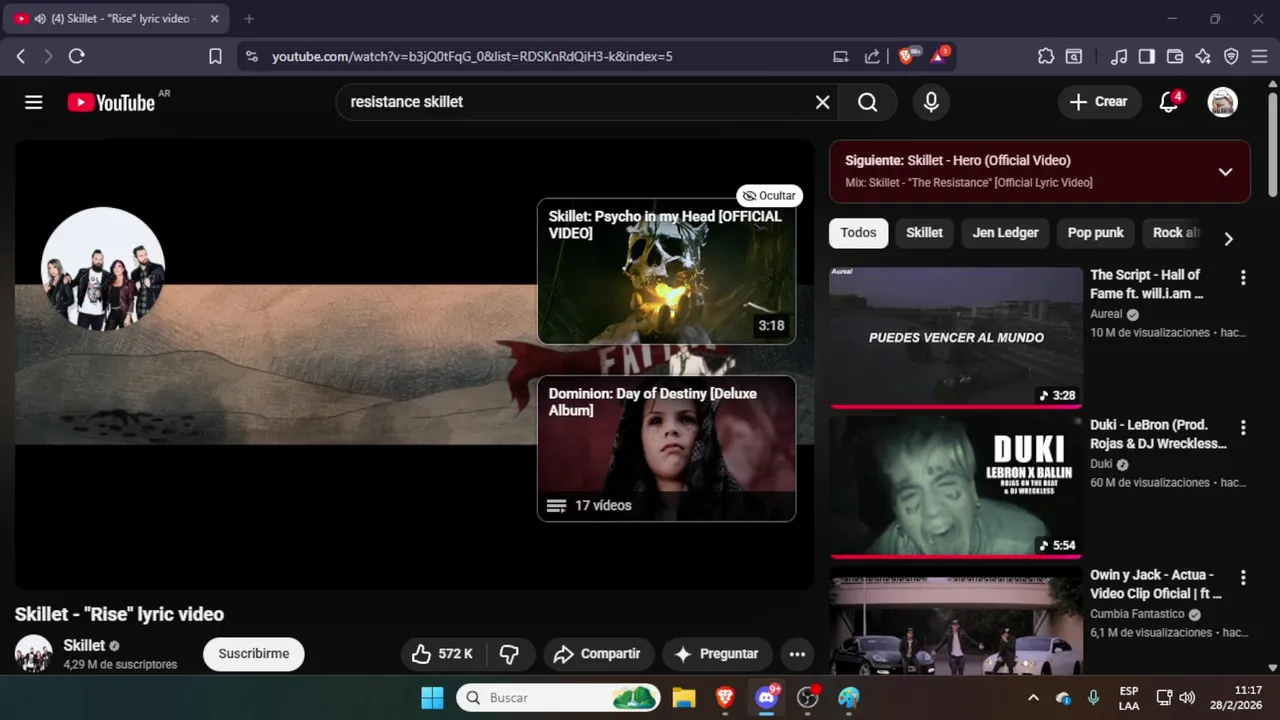Dislike the video with thumbs down

(510, 654)
